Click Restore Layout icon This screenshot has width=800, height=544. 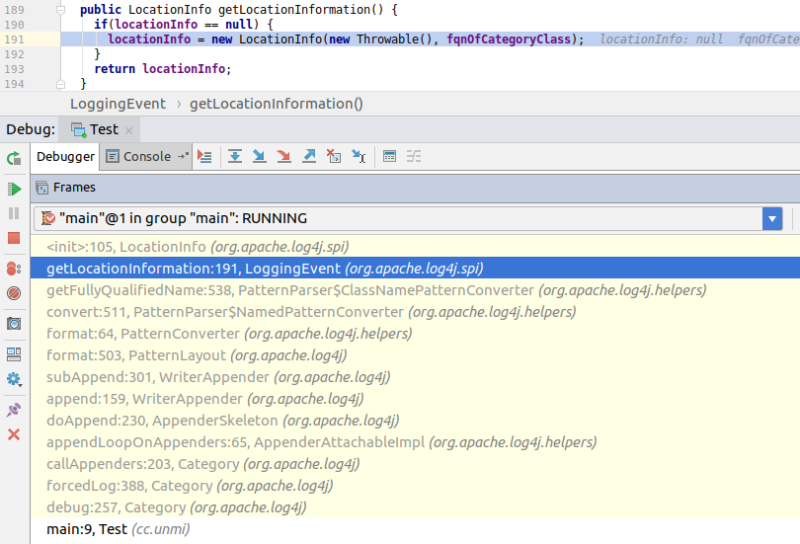[x=14, y=353]
